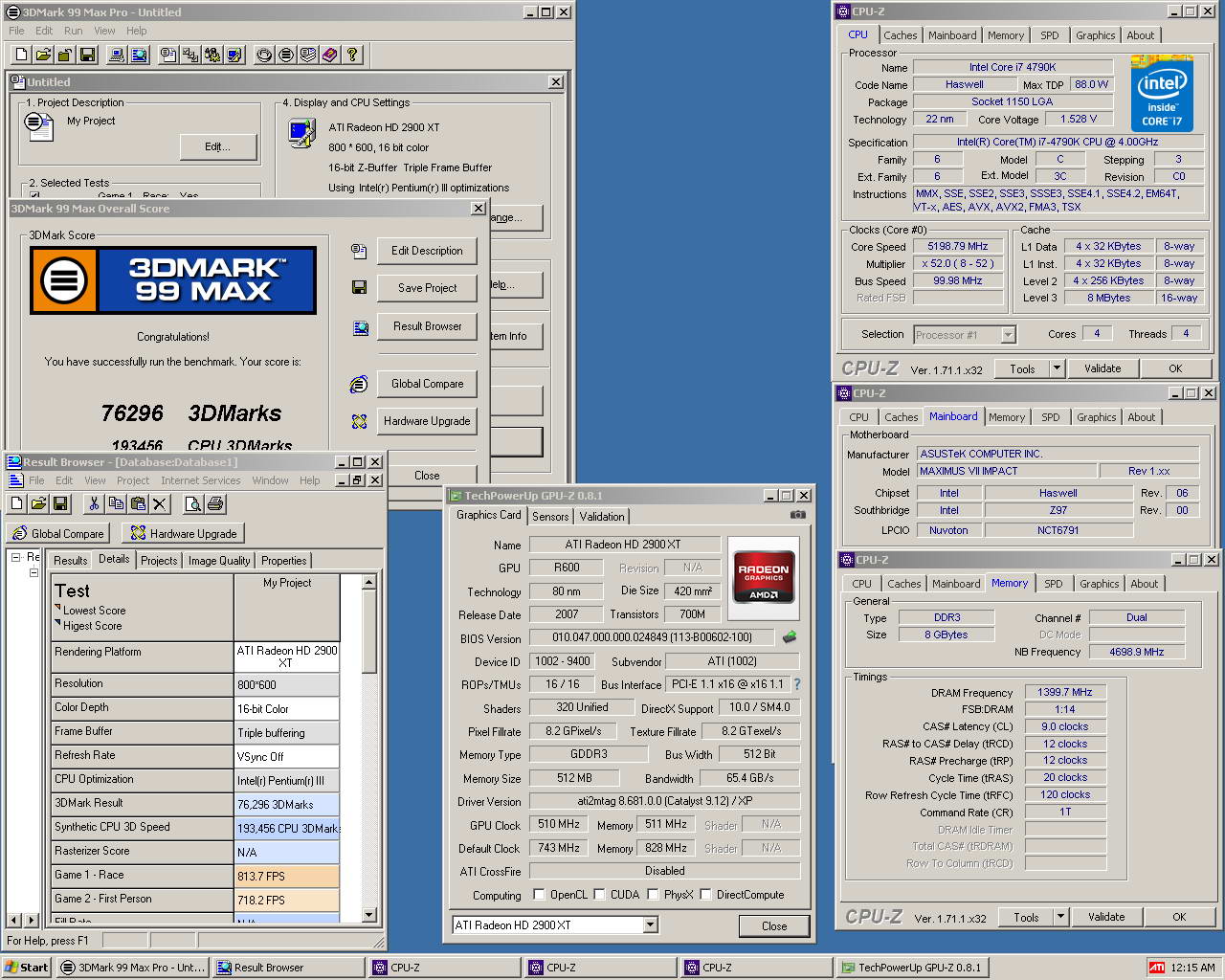Click the Paste clipboard icon in Result Browser
1225x980 pixels.
point(138,503)
